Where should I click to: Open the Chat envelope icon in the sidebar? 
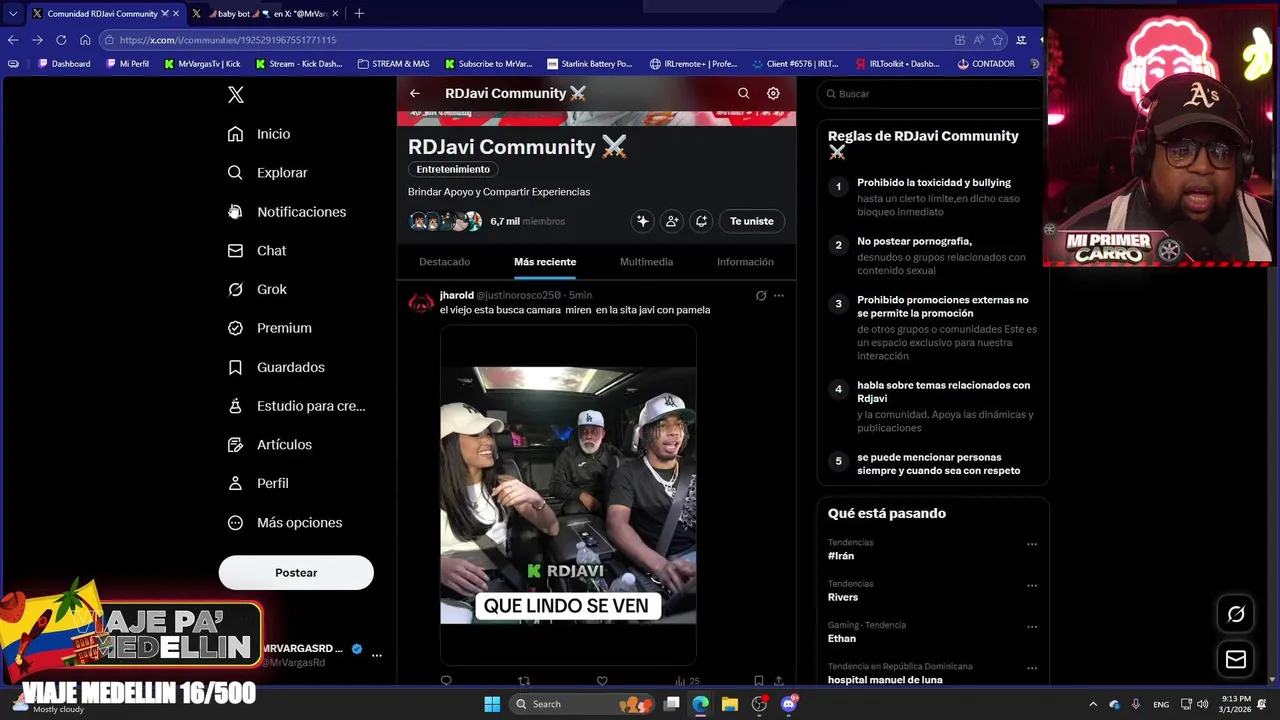click(x=235, y=251)
